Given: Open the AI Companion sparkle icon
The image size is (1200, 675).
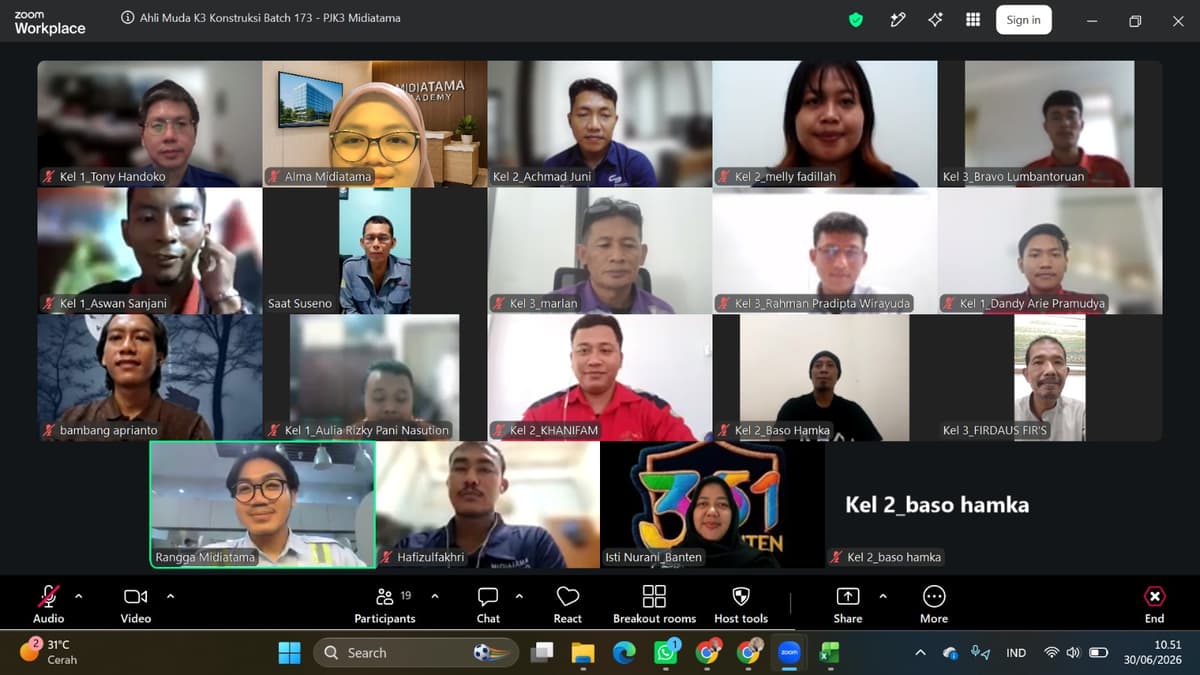Looking at the screenshot, I should click(x=935, y=20).
